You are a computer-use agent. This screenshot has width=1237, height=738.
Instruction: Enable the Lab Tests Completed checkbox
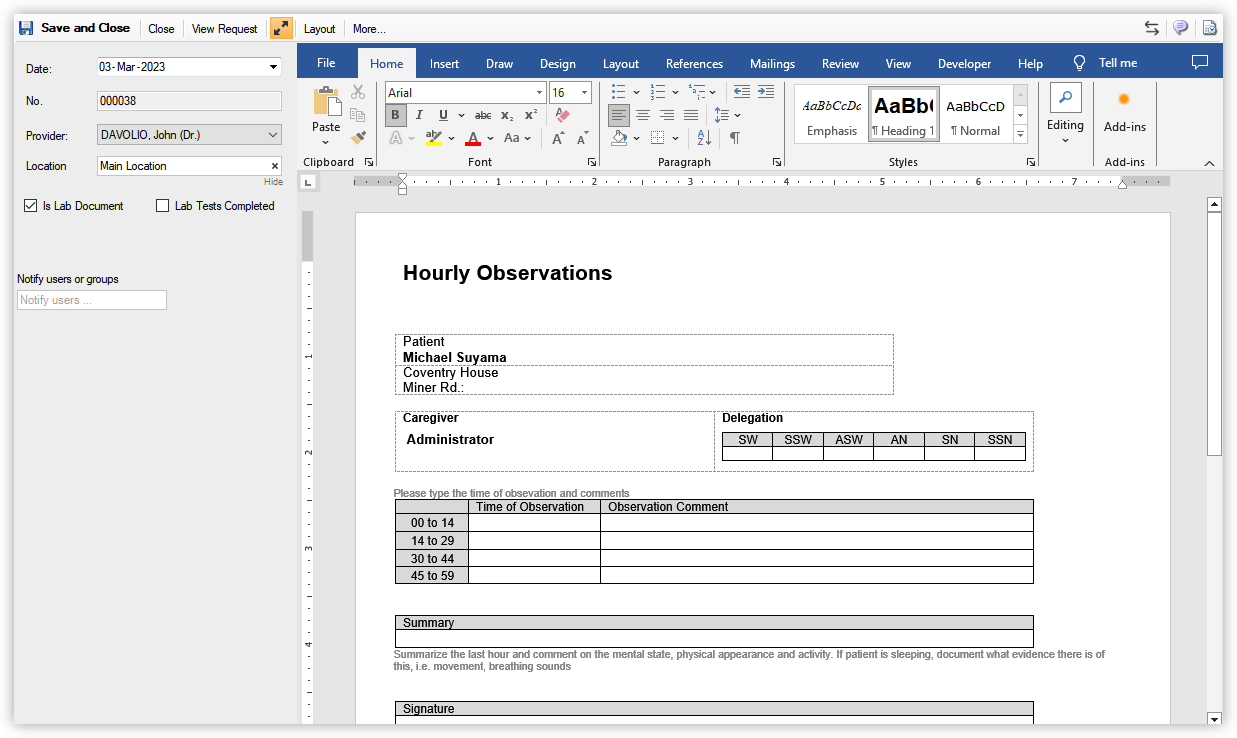coord(162,205)
